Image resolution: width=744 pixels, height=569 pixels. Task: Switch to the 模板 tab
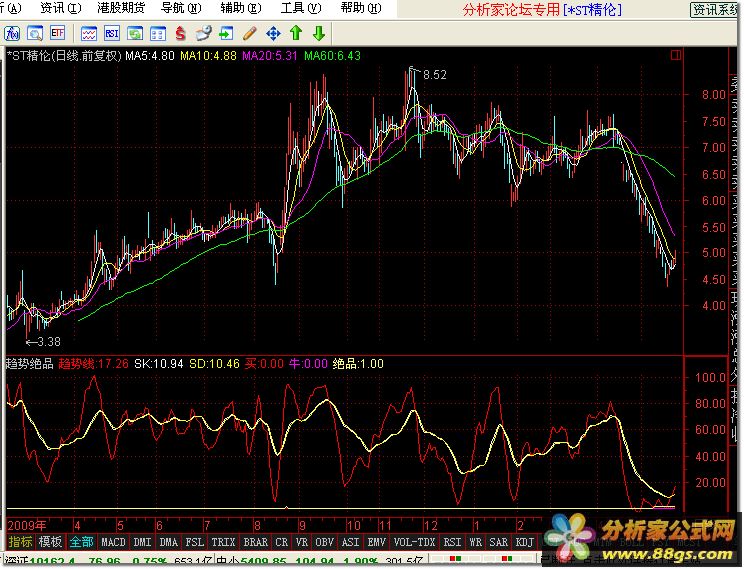(x=50, y=541)
